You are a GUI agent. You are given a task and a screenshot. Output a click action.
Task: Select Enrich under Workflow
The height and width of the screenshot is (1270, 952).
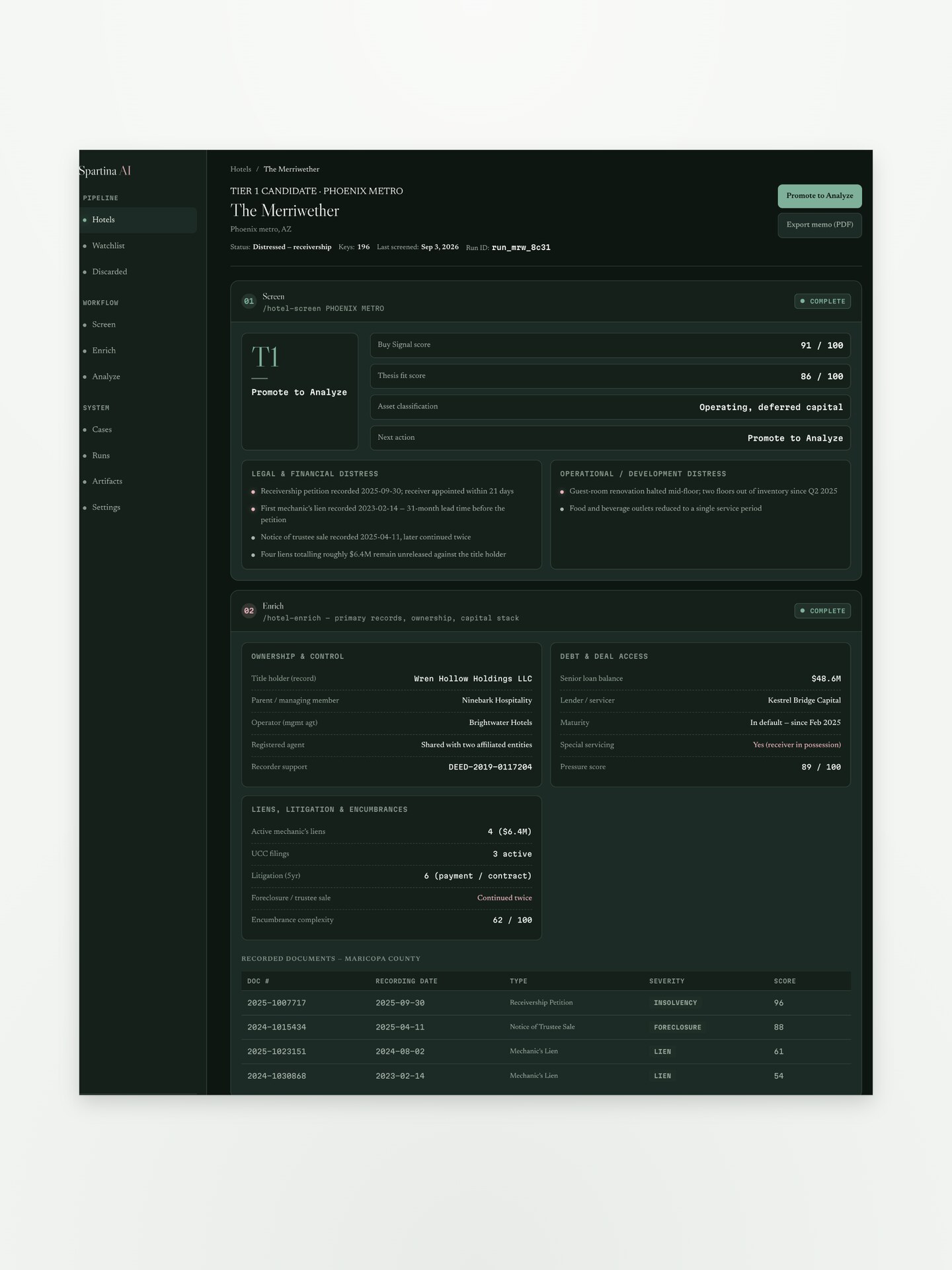tap(138, 351)
